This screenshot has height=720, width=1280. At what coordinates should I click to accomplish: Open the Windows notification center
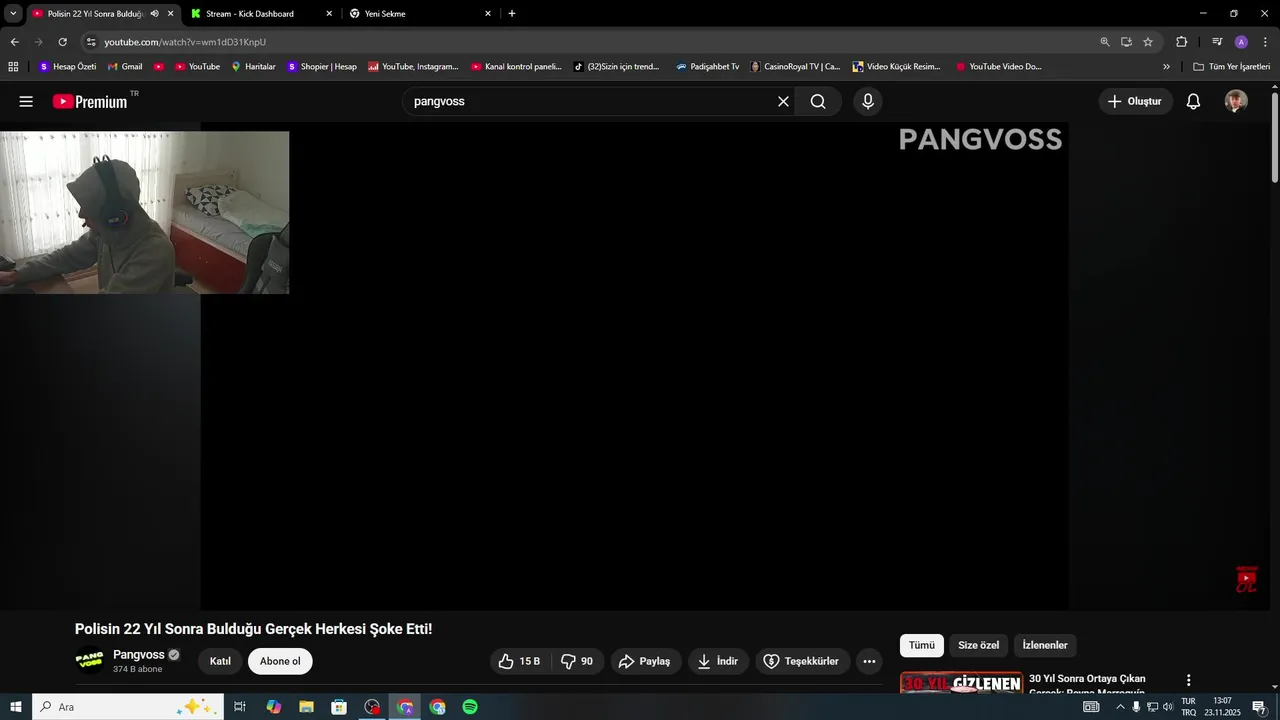click(x=1259, y=707)
